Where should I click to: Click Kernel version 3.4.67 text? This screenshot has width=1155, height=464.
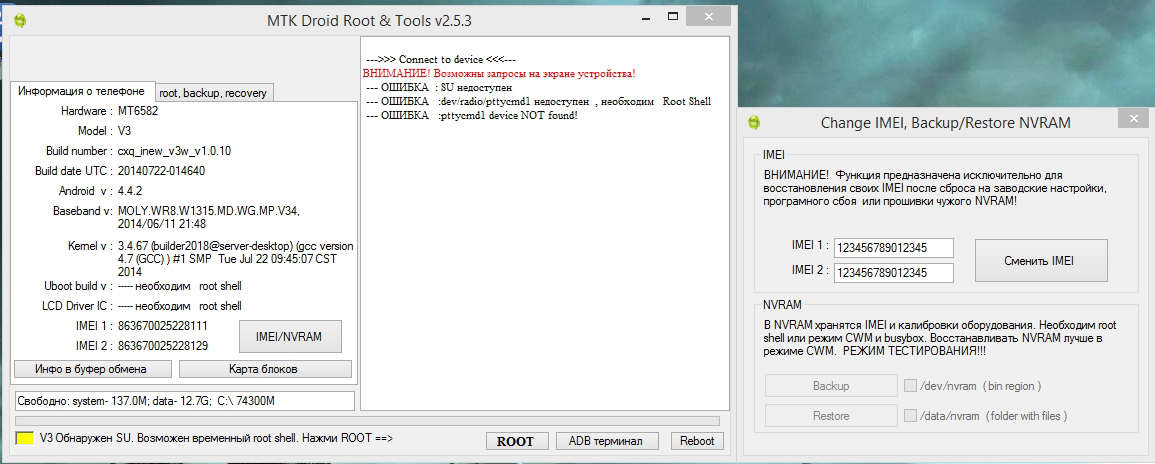click(x=235, y=259)
